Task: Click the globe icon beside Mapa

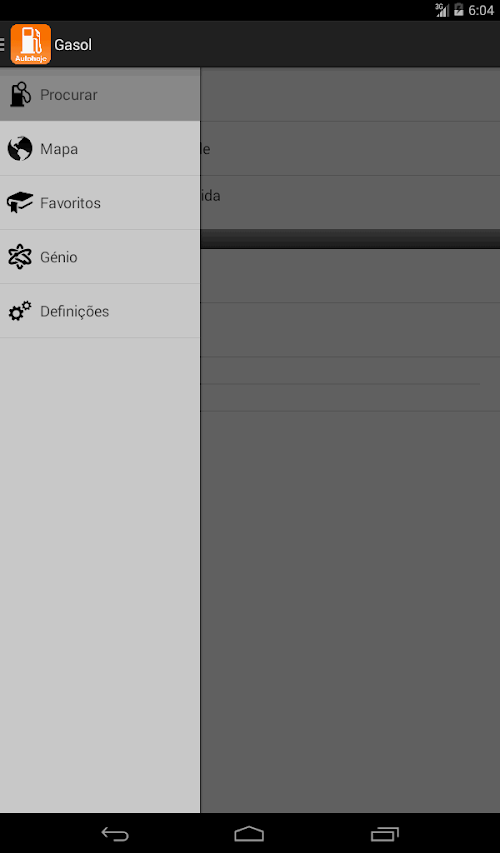Action: tap(20, 149)
